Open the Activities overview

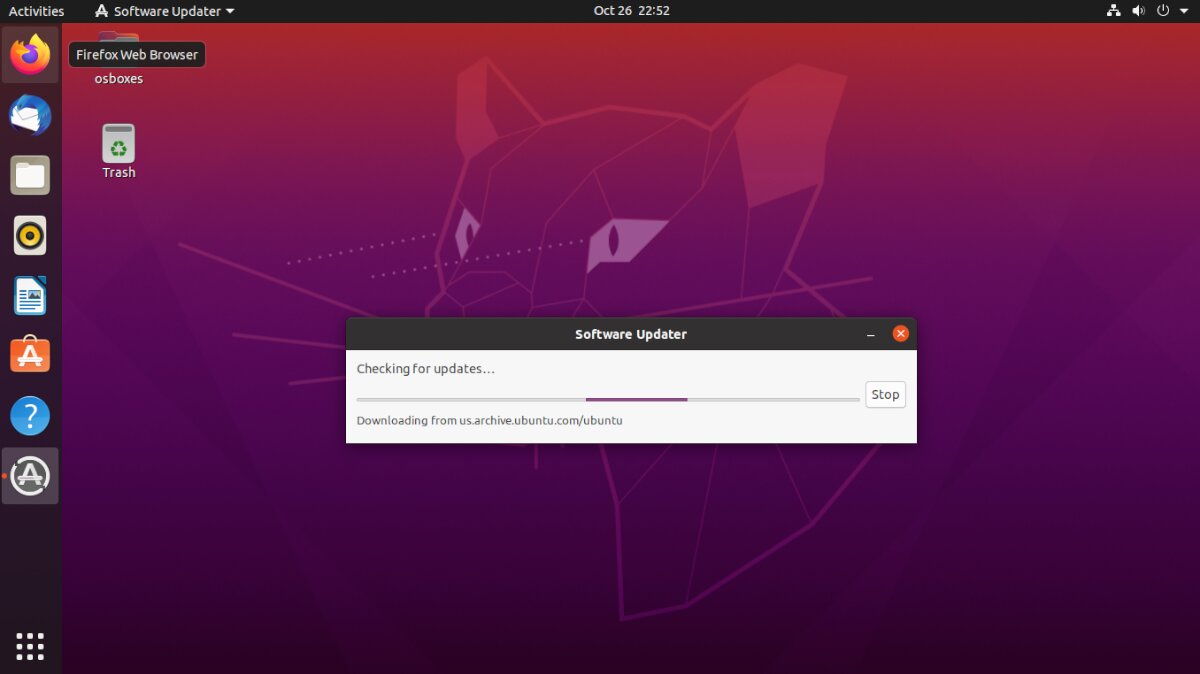tap(36, 11)
